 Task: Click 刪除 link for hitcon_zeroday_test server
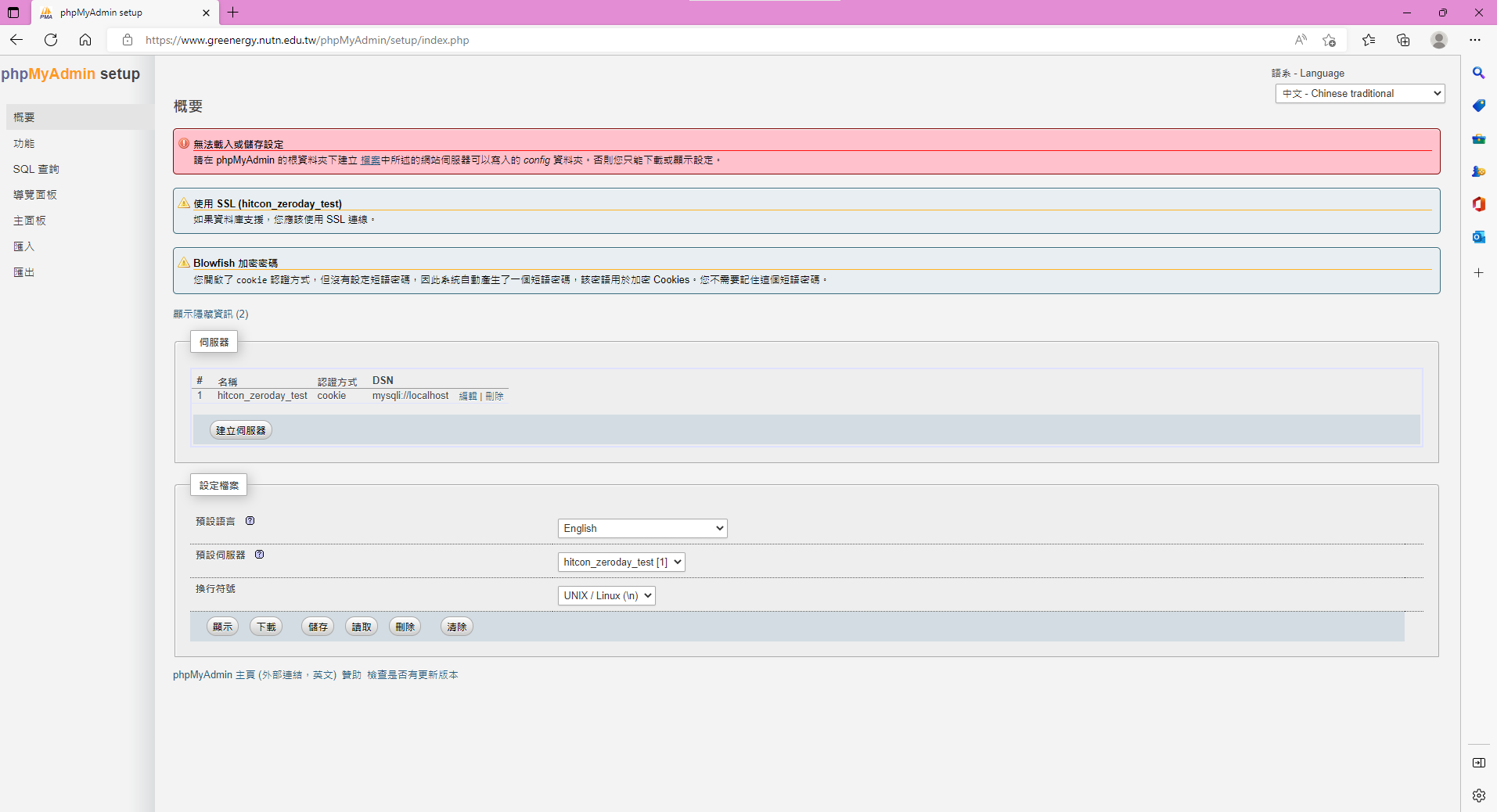click(495, 397)
